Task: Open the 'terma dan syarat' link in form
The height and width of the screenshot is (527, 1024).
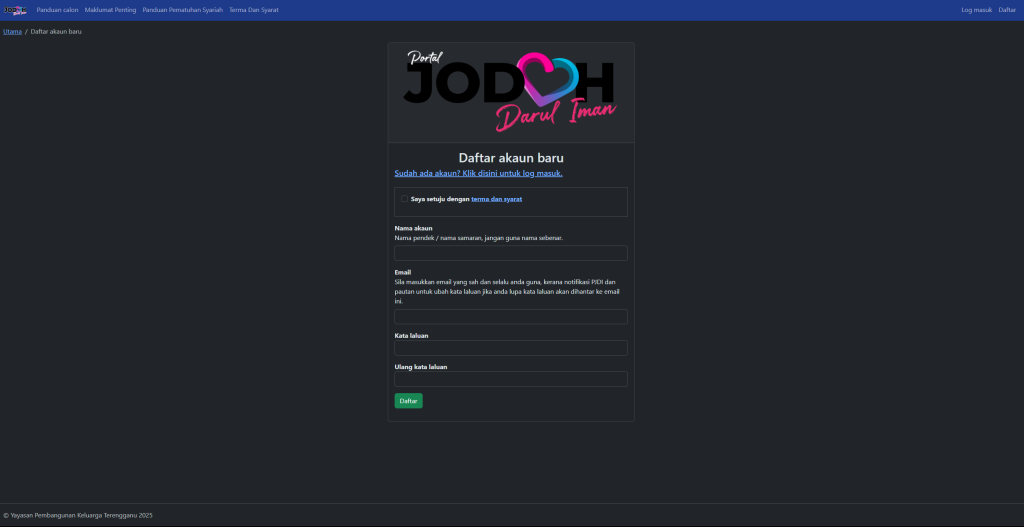Action: [x=496, y=199]
